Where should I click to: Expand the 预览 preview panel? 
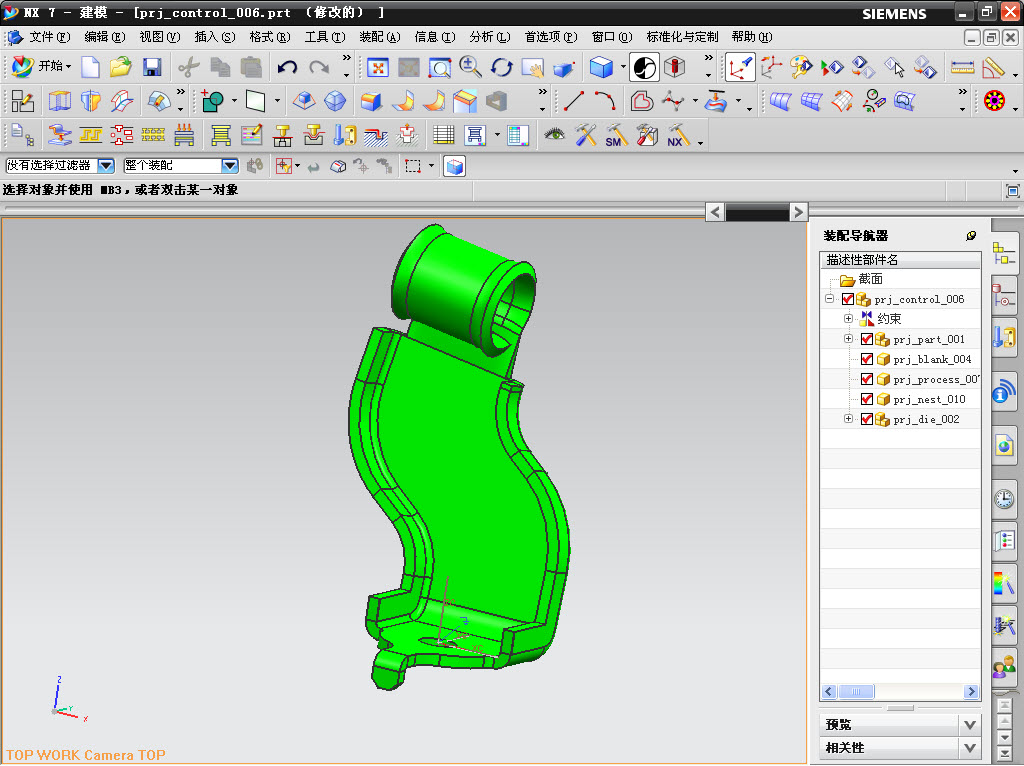[970, 725]
